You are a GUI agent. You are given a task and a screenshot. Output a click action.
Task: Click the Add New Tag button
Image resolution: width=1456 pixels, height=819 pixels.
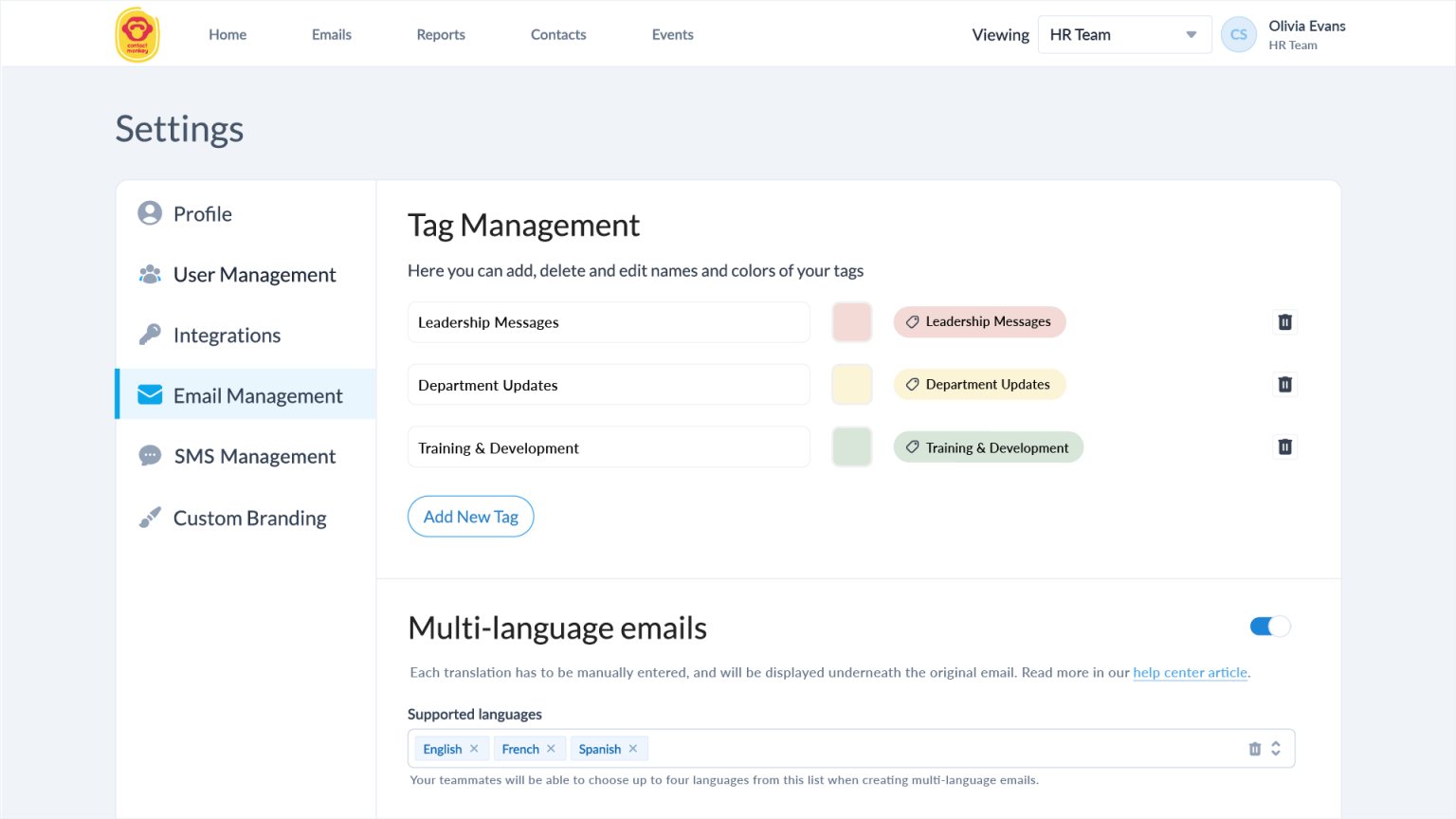pos(470,517)
